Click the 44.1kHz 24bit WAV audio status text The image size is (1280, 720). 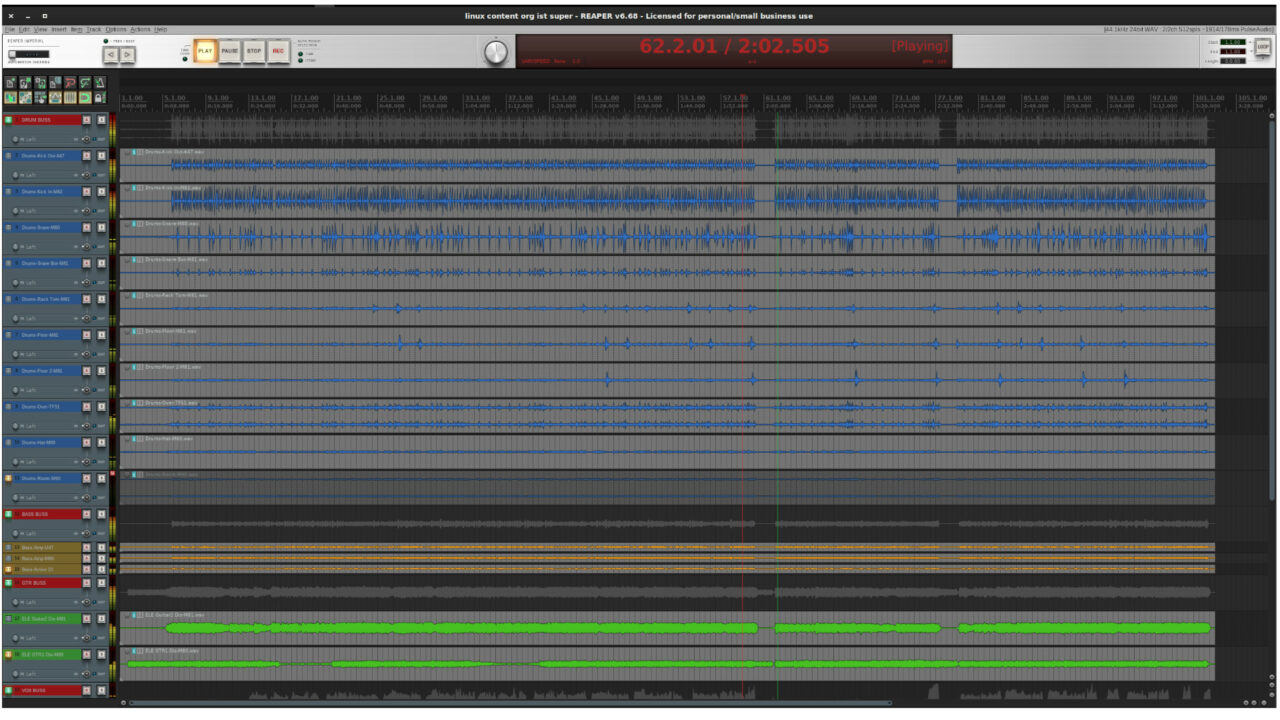coord(1189,29)
